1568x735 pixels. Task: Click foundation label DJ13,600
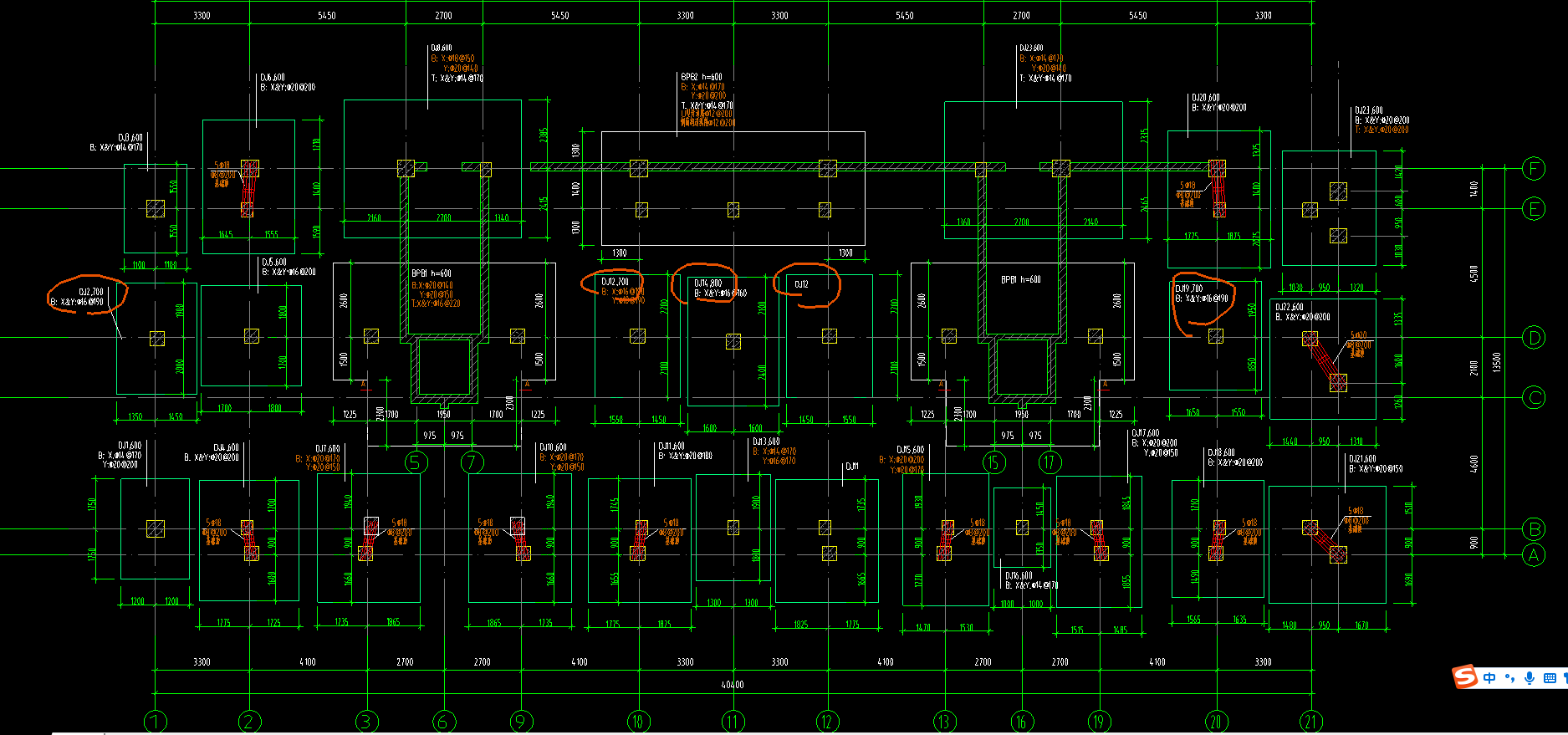tap(766, 442)
